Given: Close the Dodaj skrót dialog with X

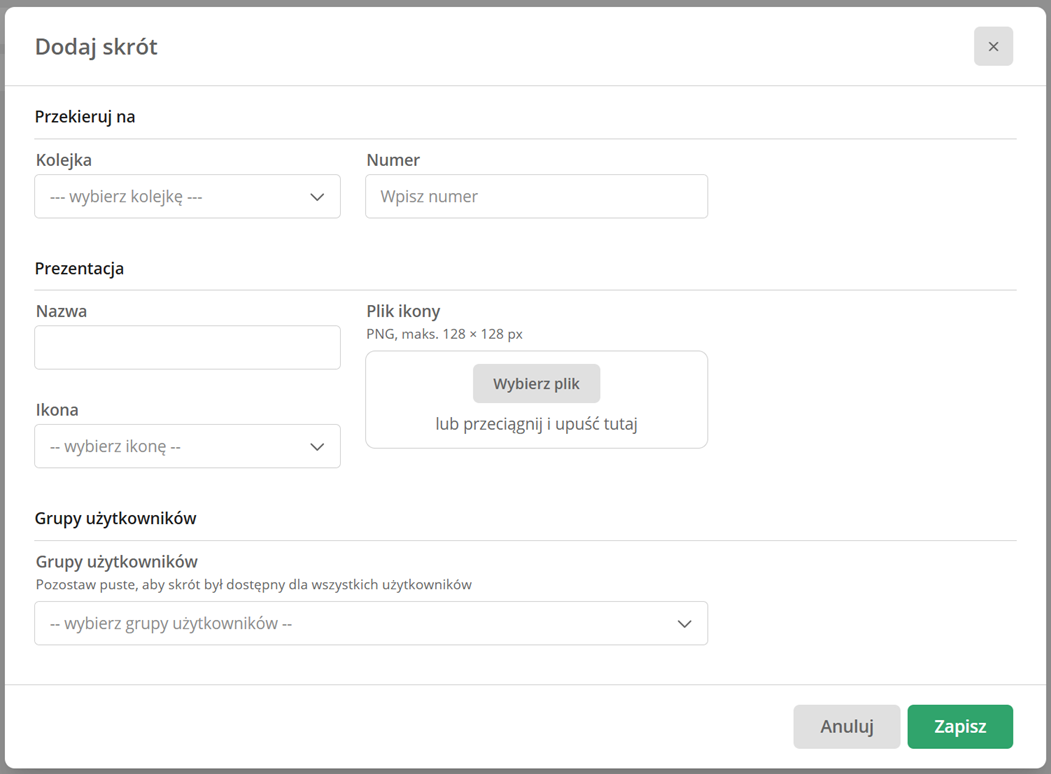Looking at the screenshot, I should click(x=993, y=46).
